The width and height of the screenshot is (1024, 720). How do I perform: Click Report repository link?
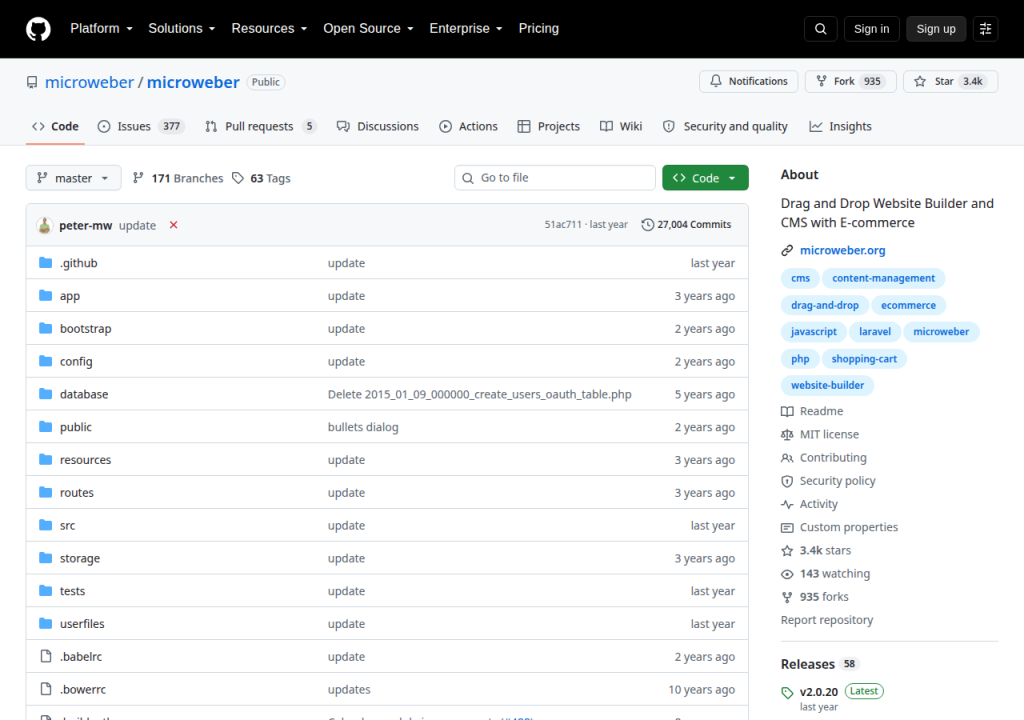pyautogui.click(x=827, y=620)
